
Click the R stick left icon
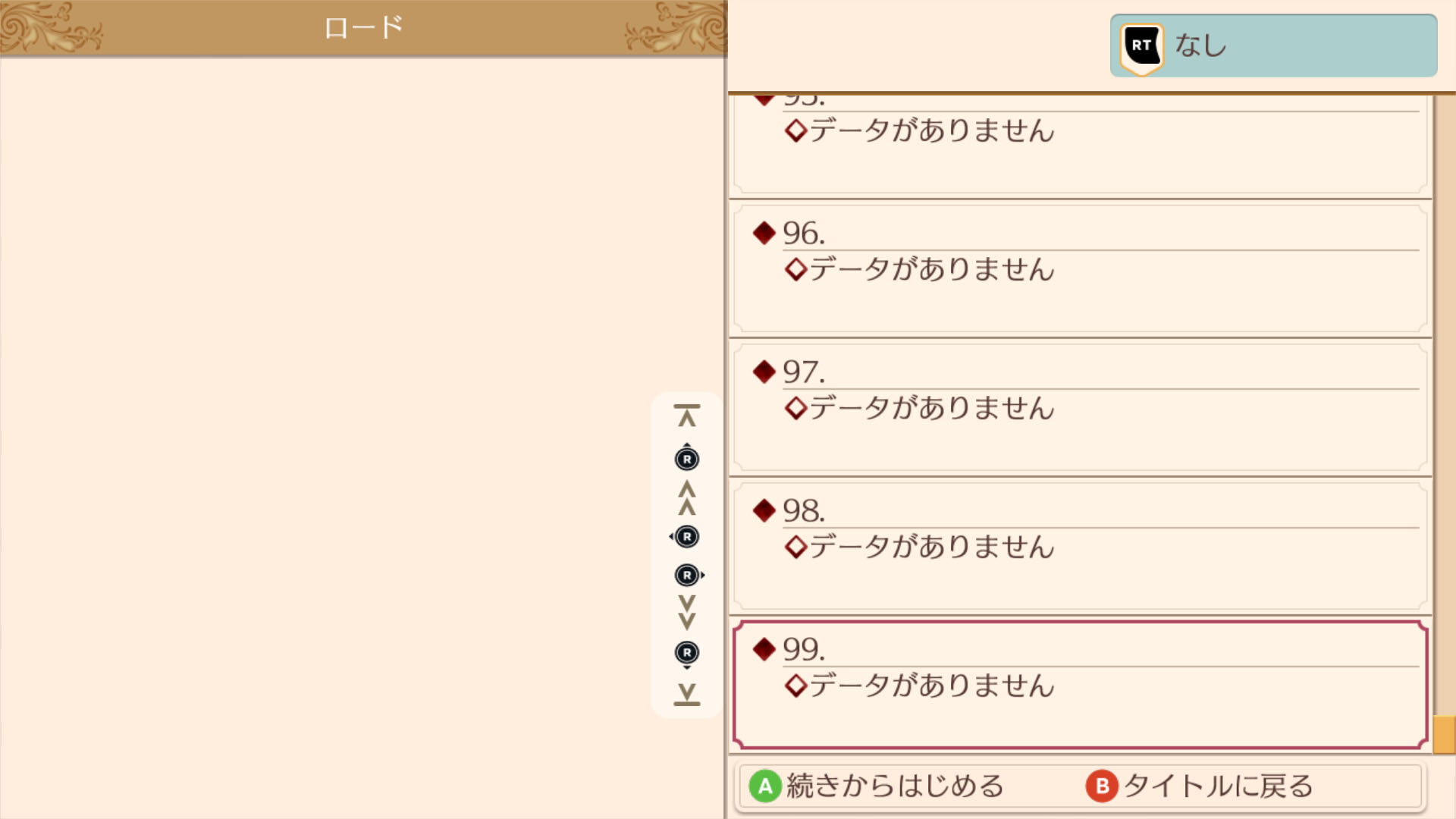pyautogui.click(x=685, y=537)
